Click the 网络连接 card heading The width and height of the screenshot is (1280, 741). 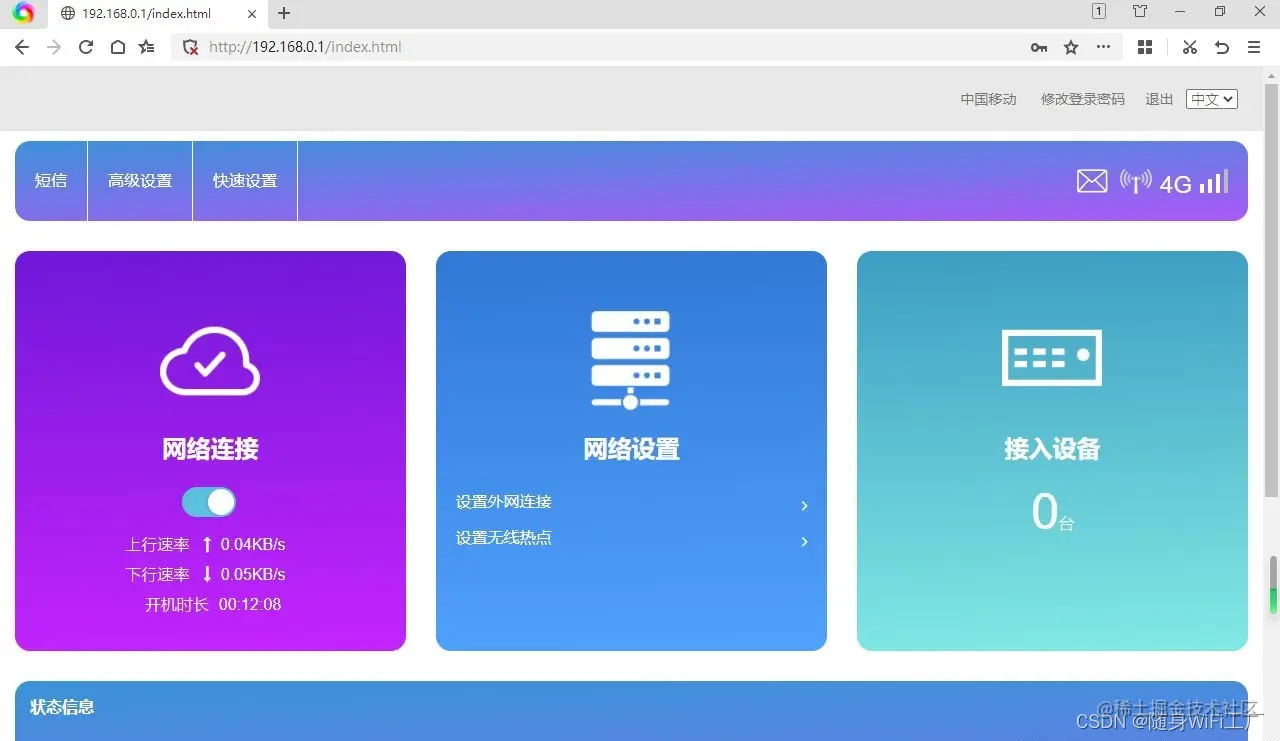click(210, 449)
